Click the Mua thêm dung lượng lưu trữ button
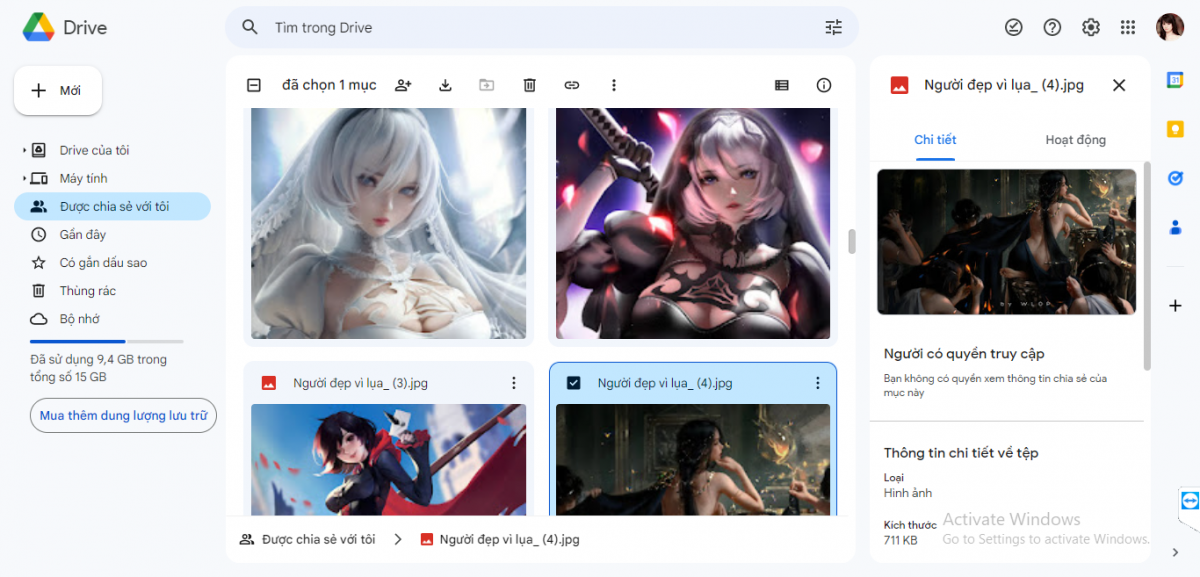Image resolution: width=1200 pixels, height=577 pixels. (x=122, y=415)
